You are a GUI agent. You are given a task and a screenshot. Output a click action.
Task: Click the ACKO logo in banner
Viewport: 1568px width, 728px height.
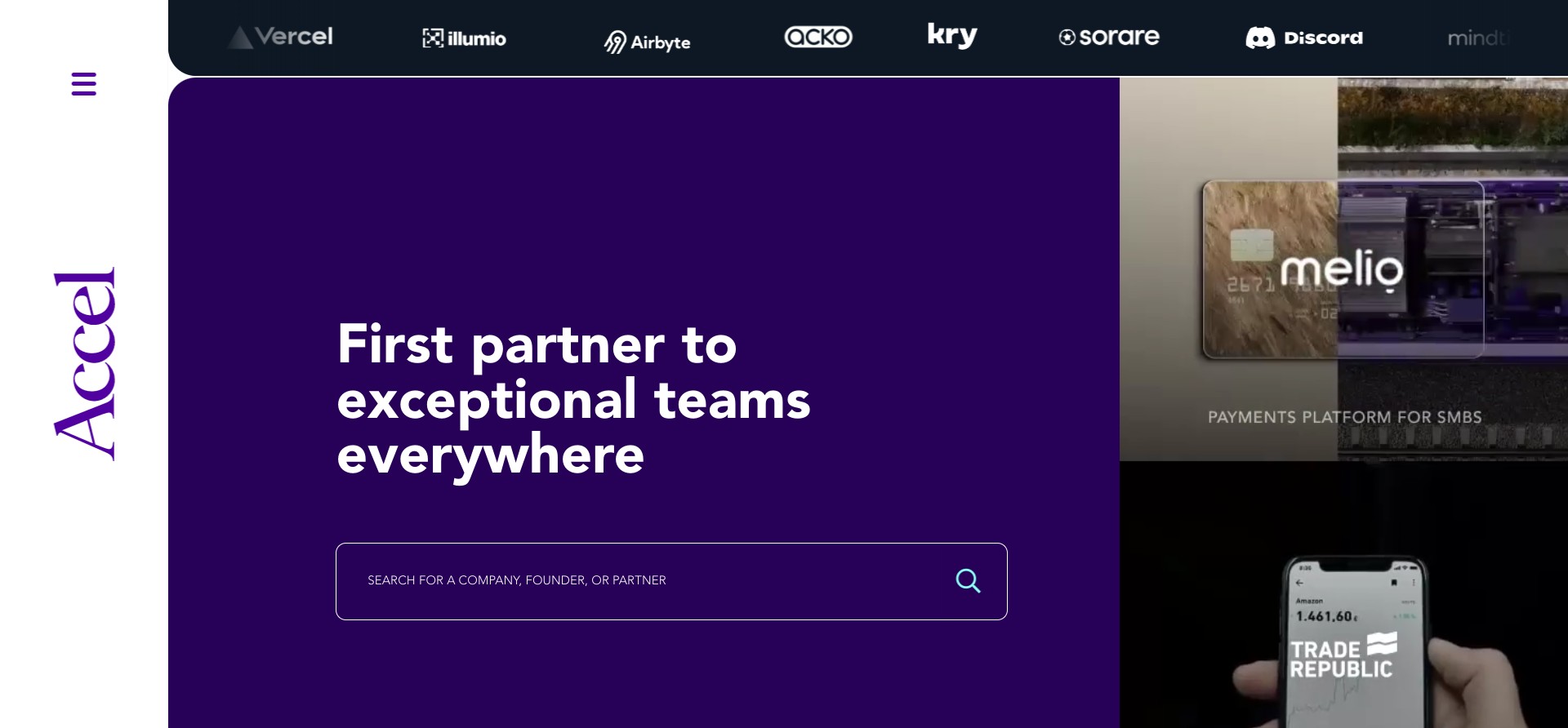click(818, 37)
